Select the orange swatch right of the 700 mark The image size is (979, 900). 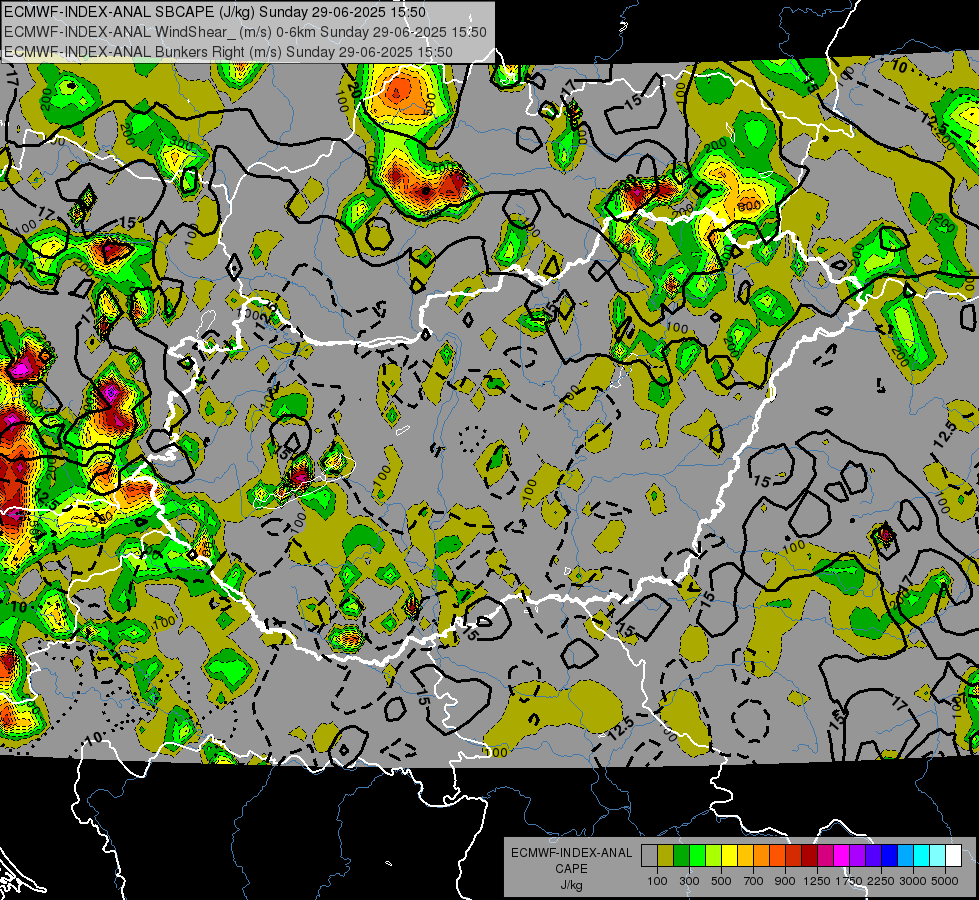click(x=762, y=856)
